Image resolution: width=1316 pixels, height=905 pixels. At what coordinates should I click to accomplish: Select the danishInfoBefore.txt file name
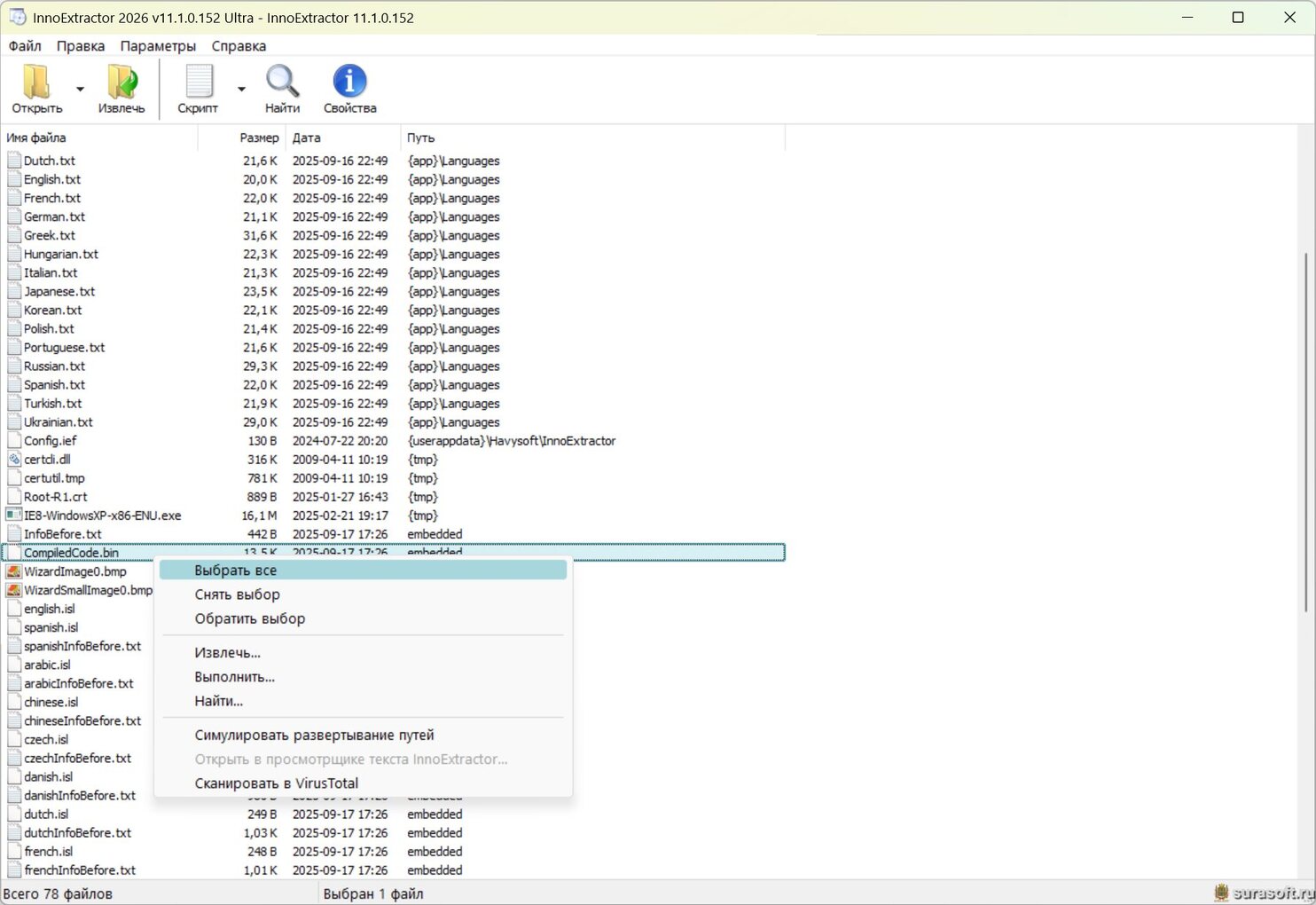80,795
